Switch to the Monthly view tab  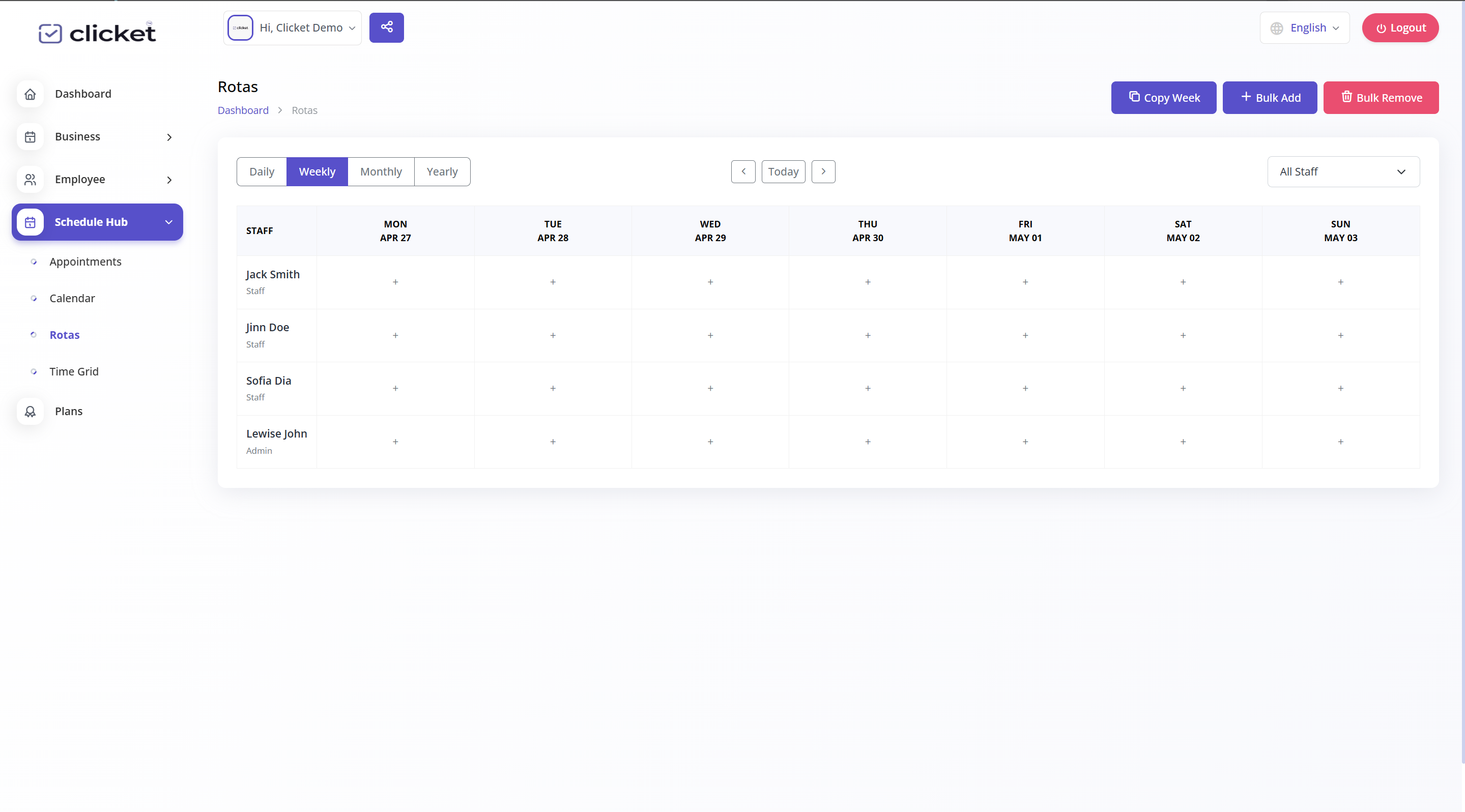coord(381,172)
